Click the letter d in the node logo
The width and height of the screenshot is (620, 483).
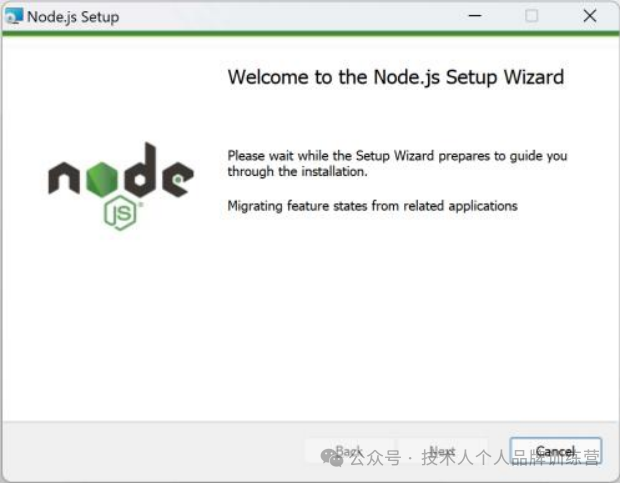(x=140, y=170)
